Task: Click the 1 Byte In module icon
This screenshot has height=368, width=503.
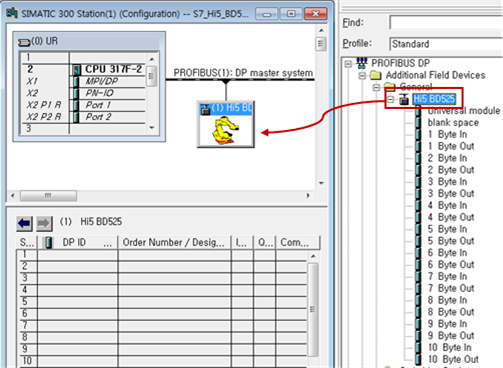Action: click(418, 135)
